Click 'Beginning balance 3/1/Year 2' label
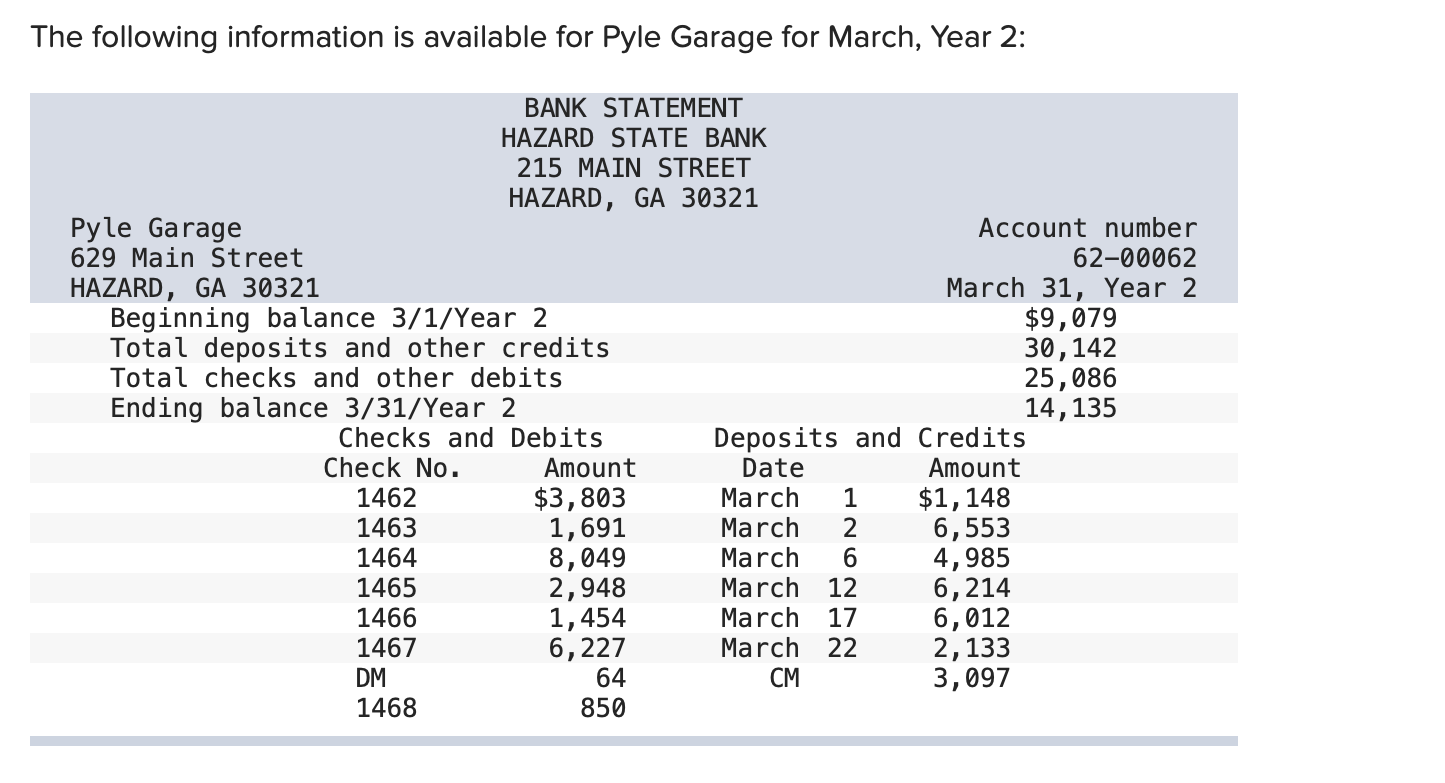Image resolution: width=1445 pixels, height=783 pixels. tap(329, 318)
